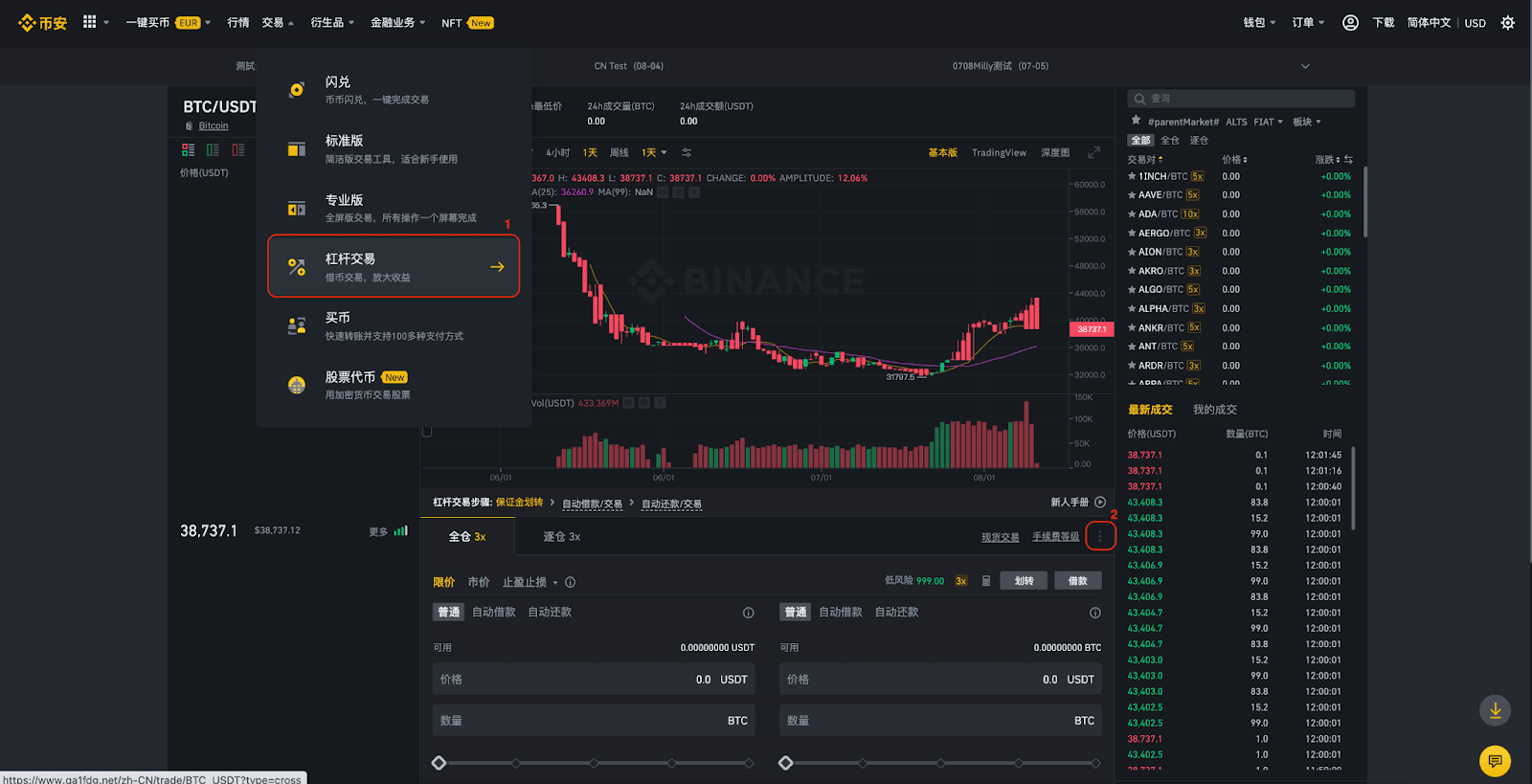Open the 1天 interval dropdown
This screenshot has width=1532, height=784.
click(x=654, y=153)
